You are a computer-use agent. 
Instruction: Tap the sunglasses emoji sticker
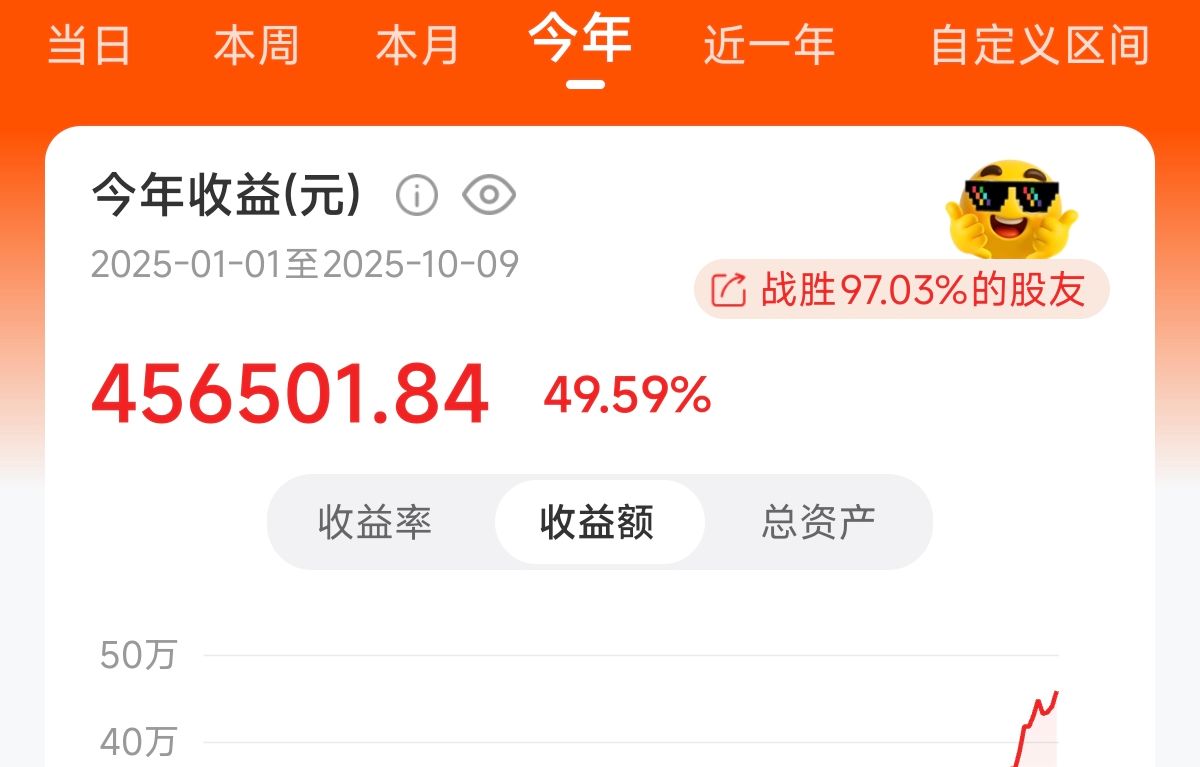point(1010,208)
